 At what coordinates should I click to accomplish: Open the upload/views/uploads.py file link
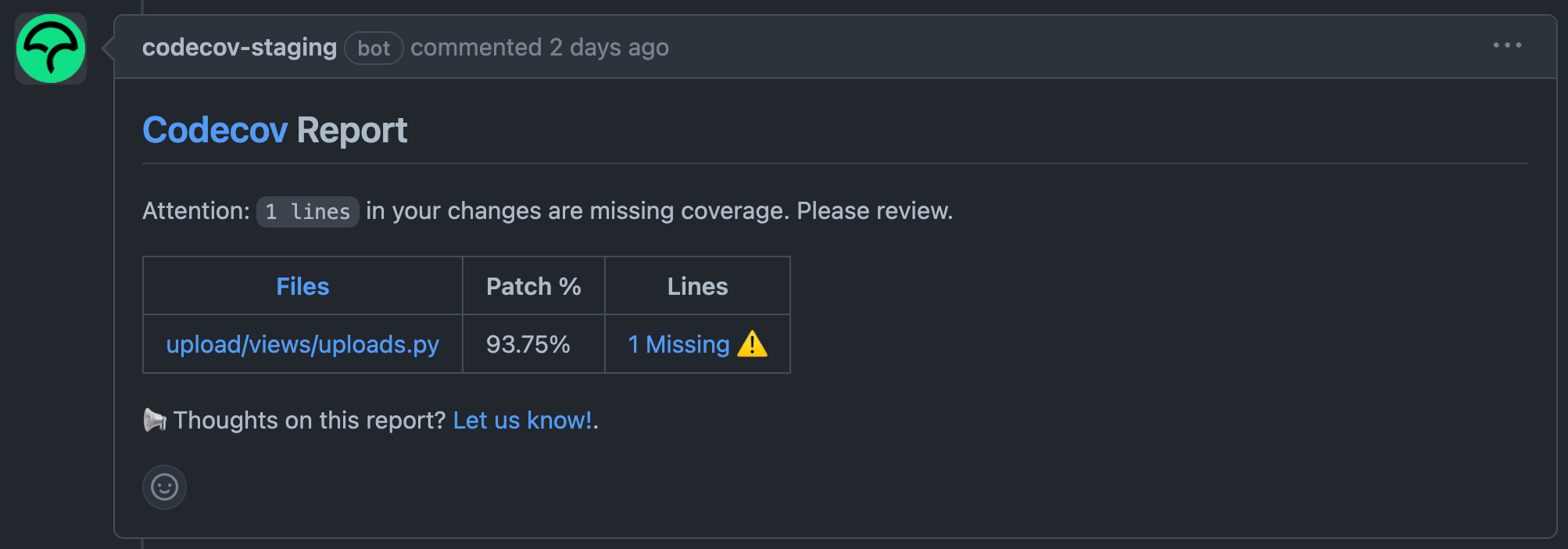[x=303, y=344]
